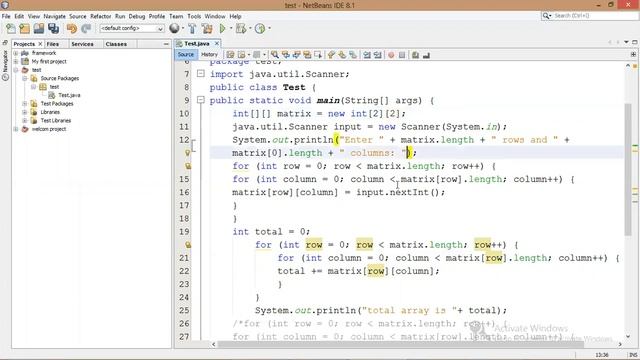Switch to the Classes tab

point(116,44)
